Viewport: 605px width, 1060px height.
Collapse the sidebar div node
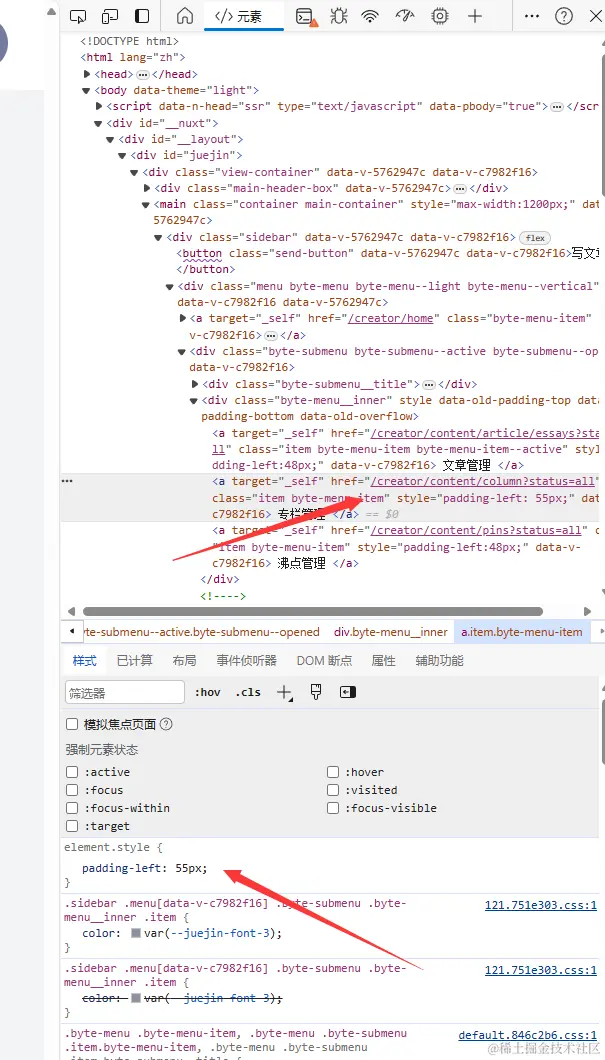(x=159, y=238)
